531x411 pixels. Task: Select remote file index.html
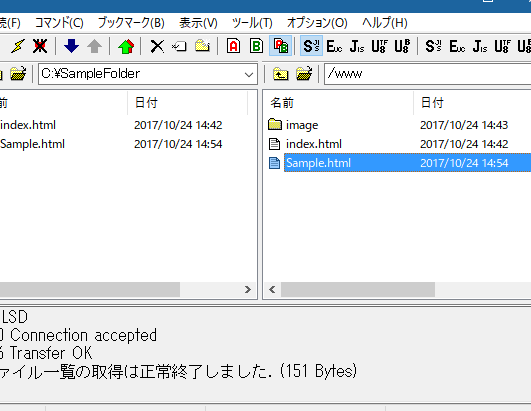click(x=314, y=144)
